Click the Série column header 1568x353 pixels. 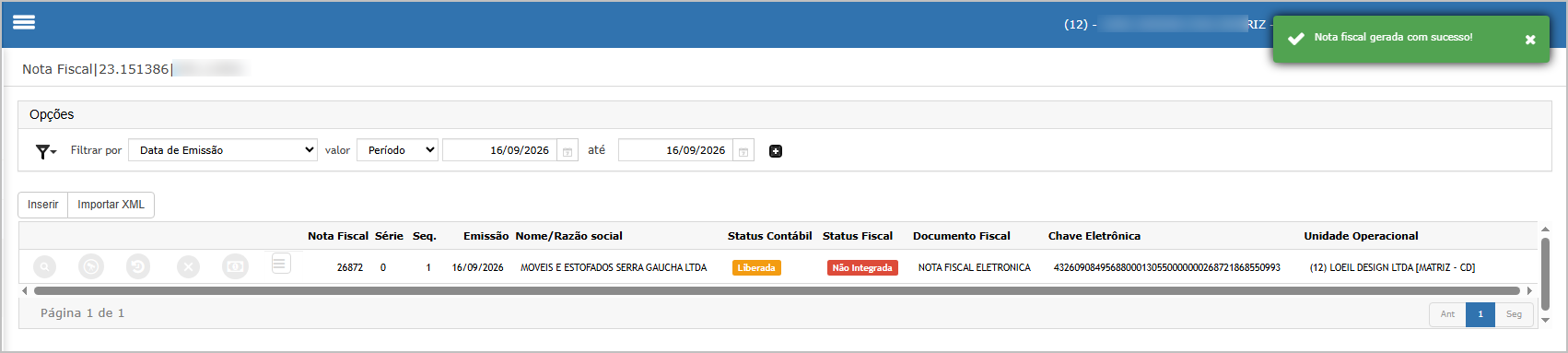click(389, 236)
